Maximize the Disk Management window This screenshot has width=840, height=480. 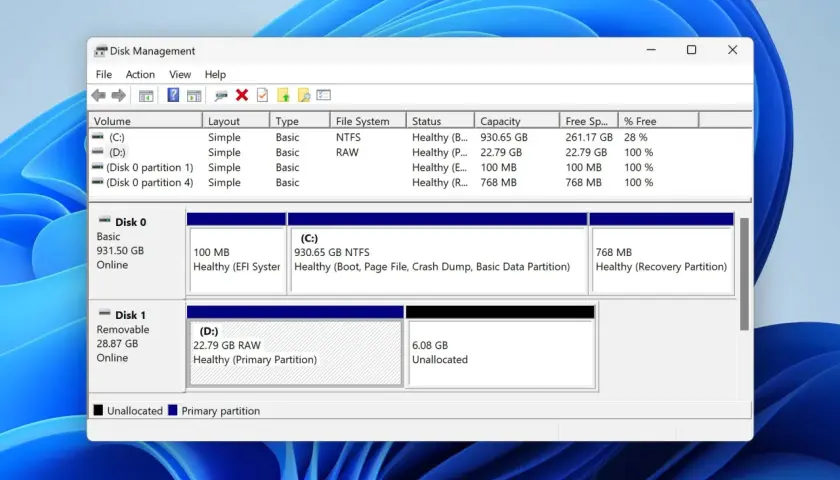692,50
